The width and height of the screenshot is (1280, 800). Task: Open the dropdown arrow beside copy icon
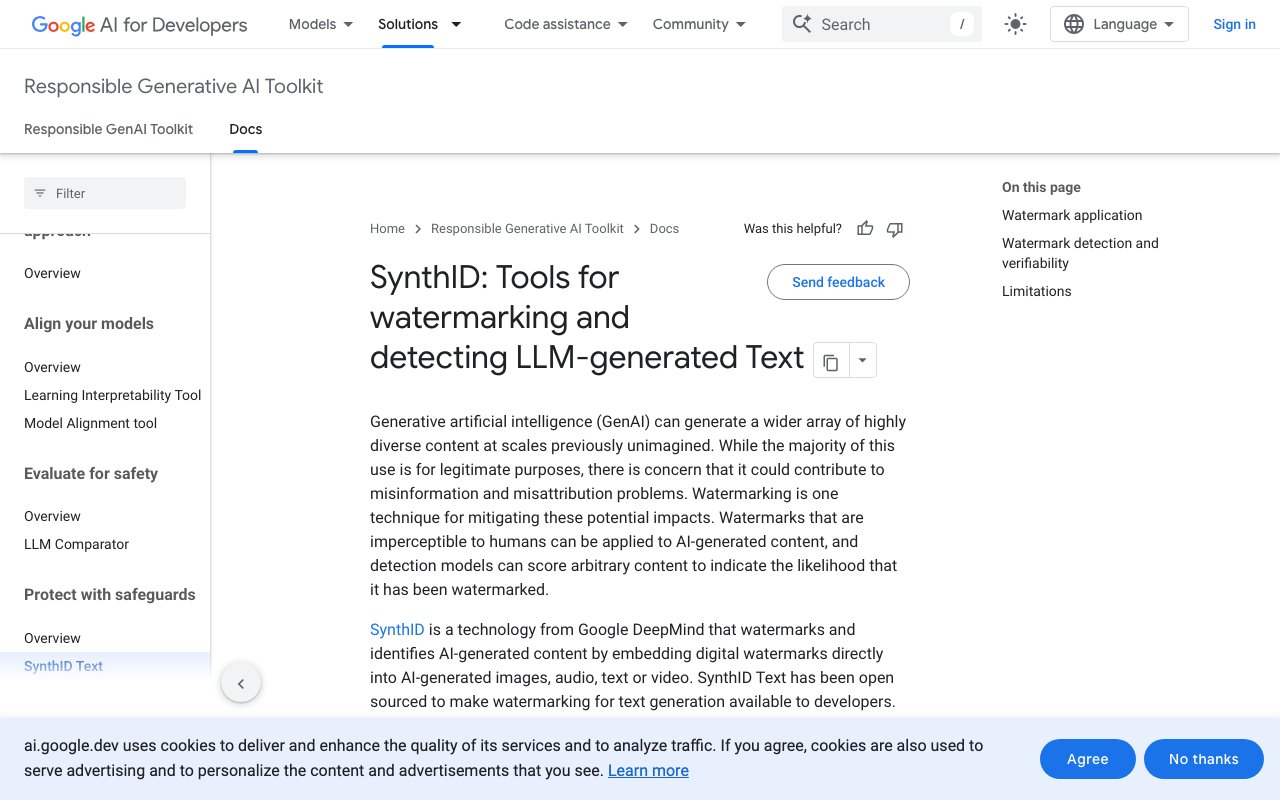tap(862, 361)
